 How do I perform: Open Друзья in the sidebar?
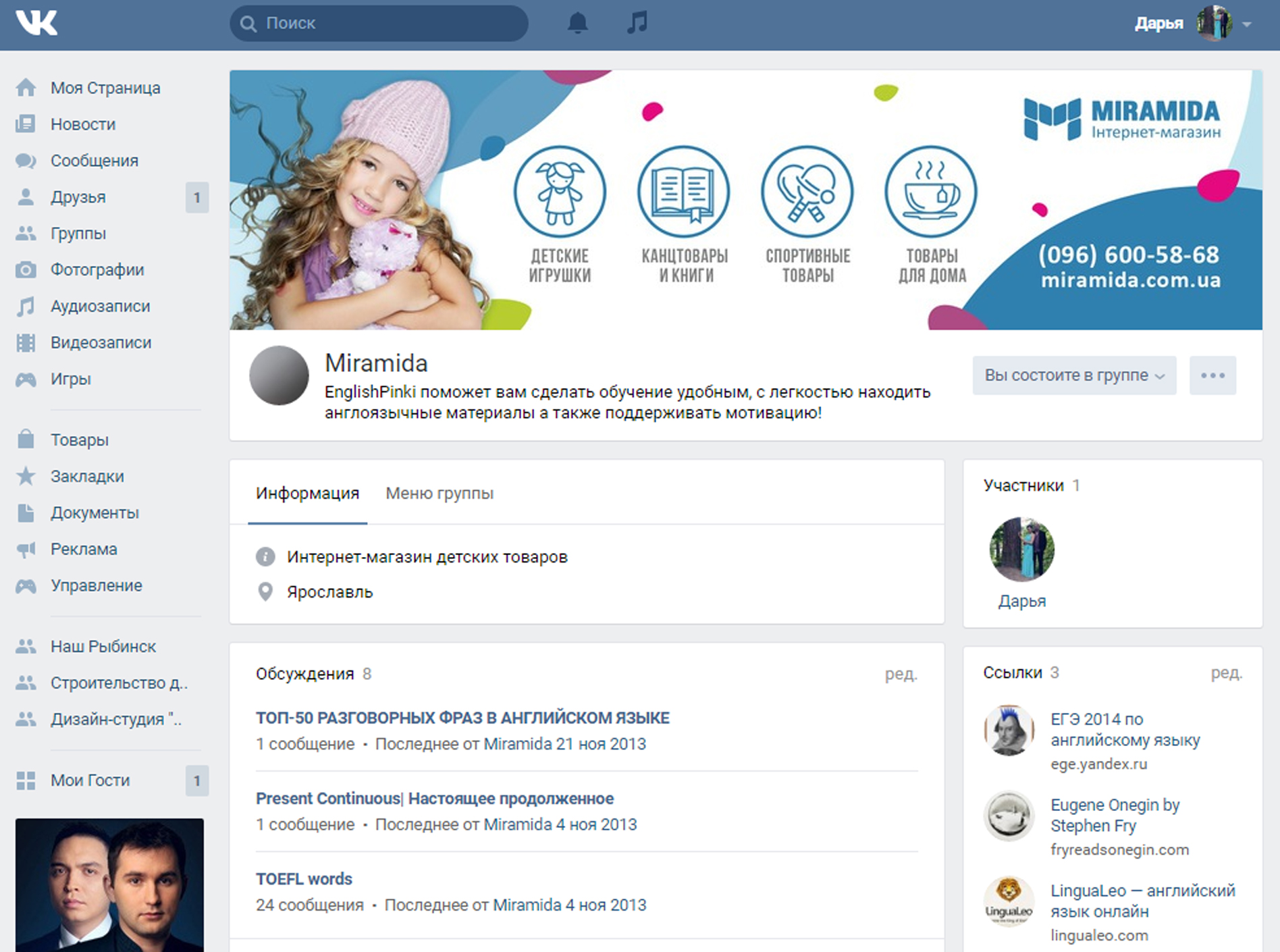[78, 197]
